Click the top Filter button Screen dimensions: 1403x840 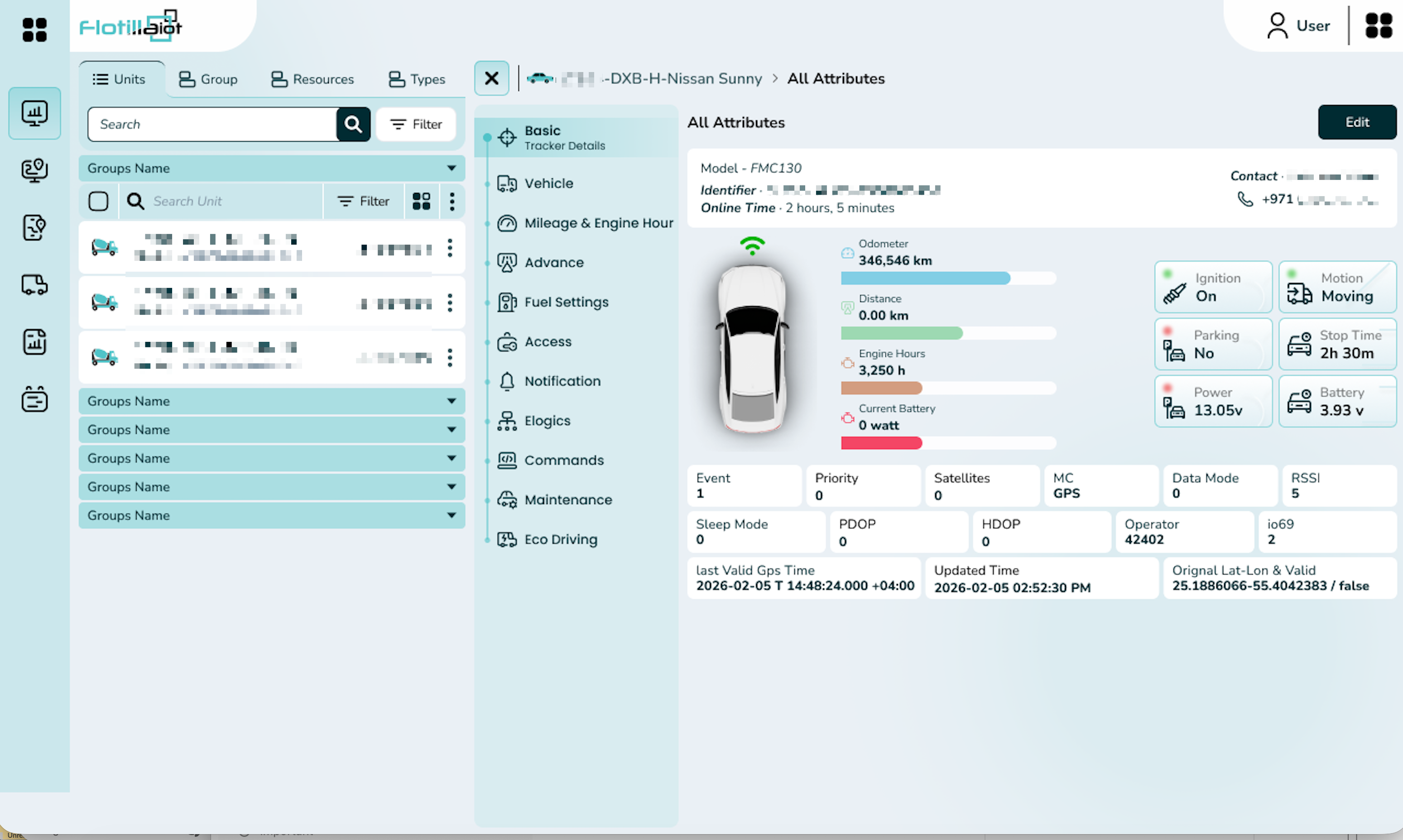tap(416, 124)
